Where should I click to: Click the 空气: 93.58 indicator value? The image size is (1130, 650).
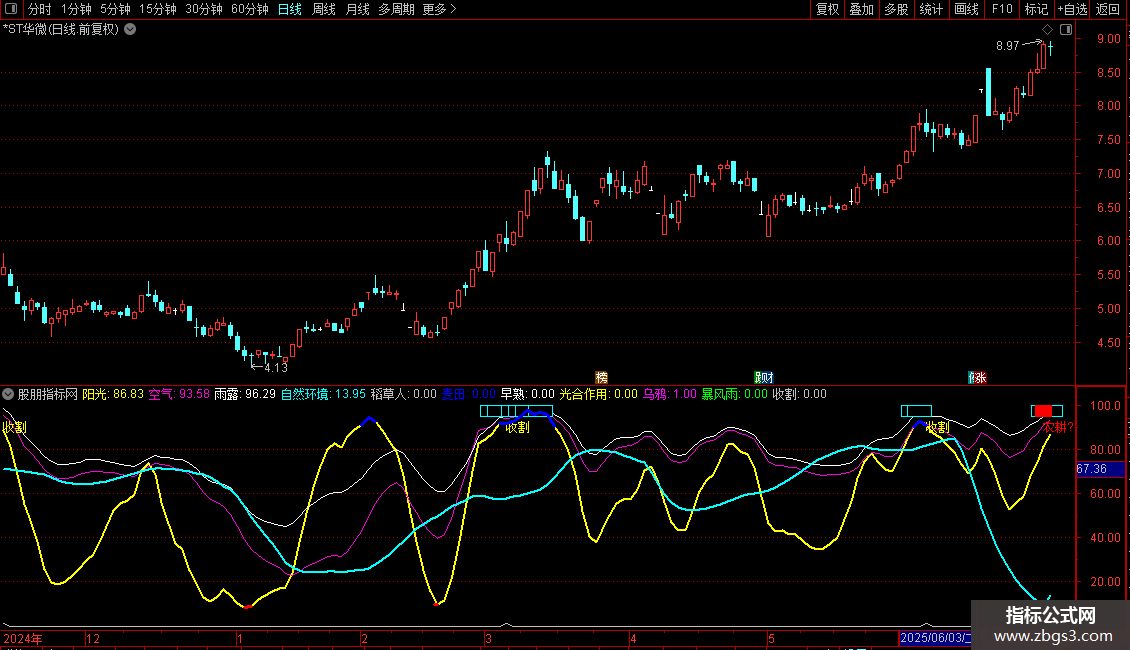click(179, 394)
